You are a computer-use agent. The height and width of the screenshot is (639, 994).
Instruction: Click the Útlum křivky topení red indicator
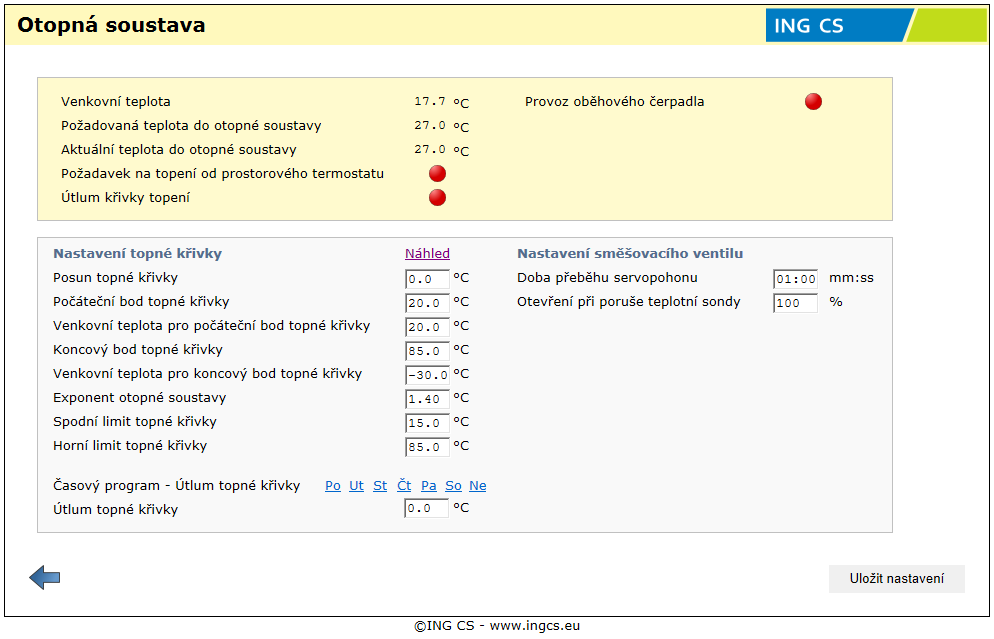(x=437, y=198)
